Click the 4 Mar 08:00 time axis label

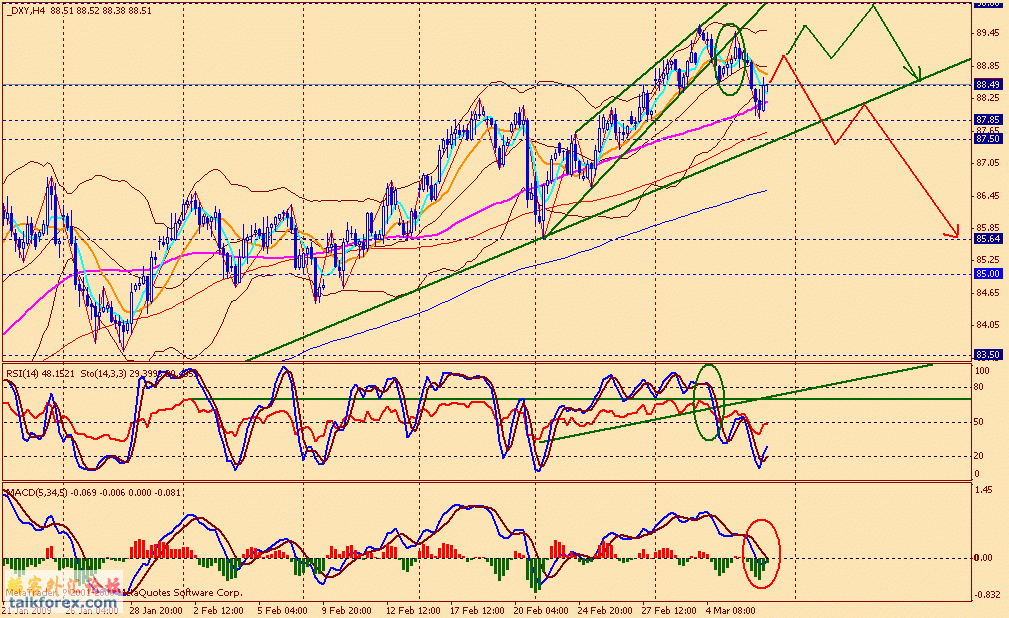point(731,610)
